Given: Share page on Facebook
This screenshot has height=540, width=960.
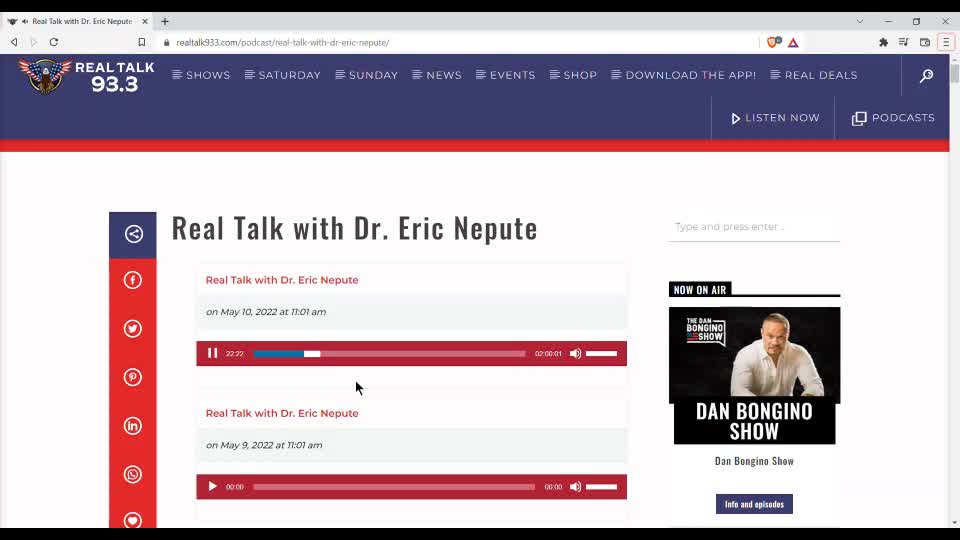Looking at the screenshot, I should click(133, 280).
